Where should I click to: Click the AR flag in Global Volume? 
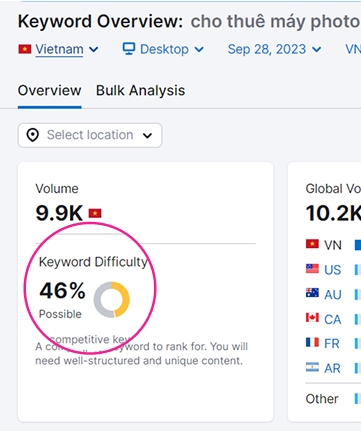(x=312, y=367)
